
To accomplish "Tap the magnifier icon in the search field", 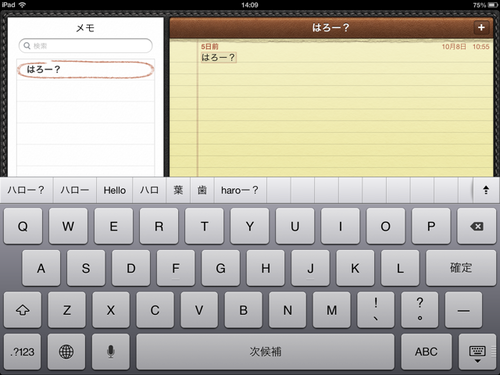I will point(27,46).
